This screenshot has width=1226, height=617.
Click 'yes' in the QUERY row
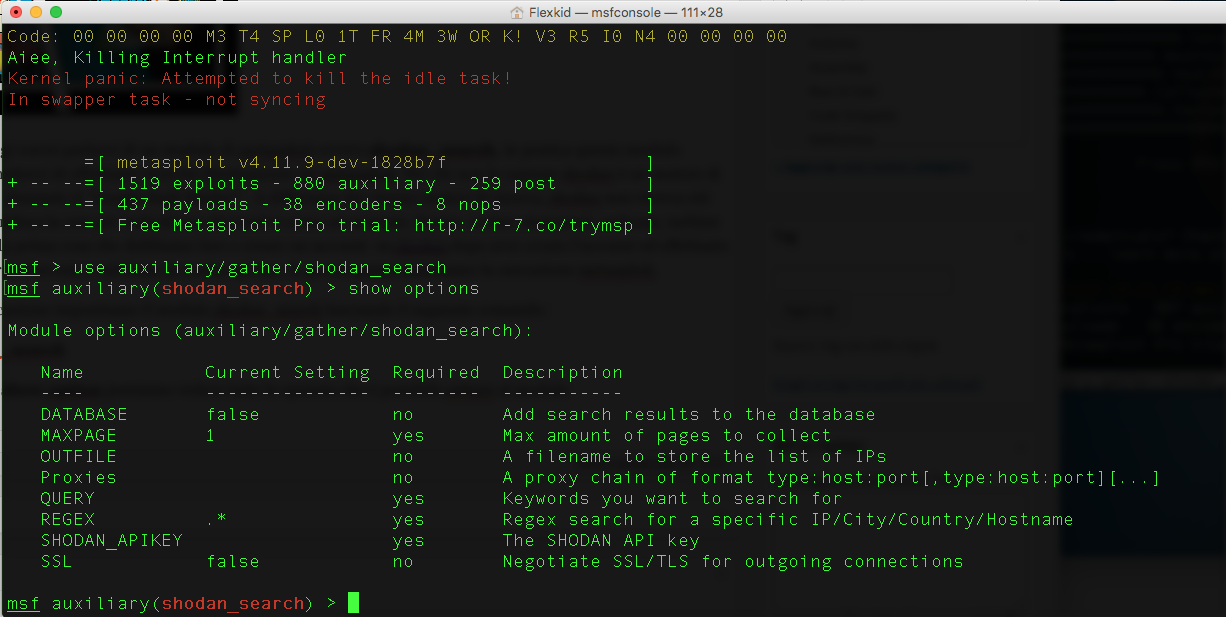click(x=408, y=498)
